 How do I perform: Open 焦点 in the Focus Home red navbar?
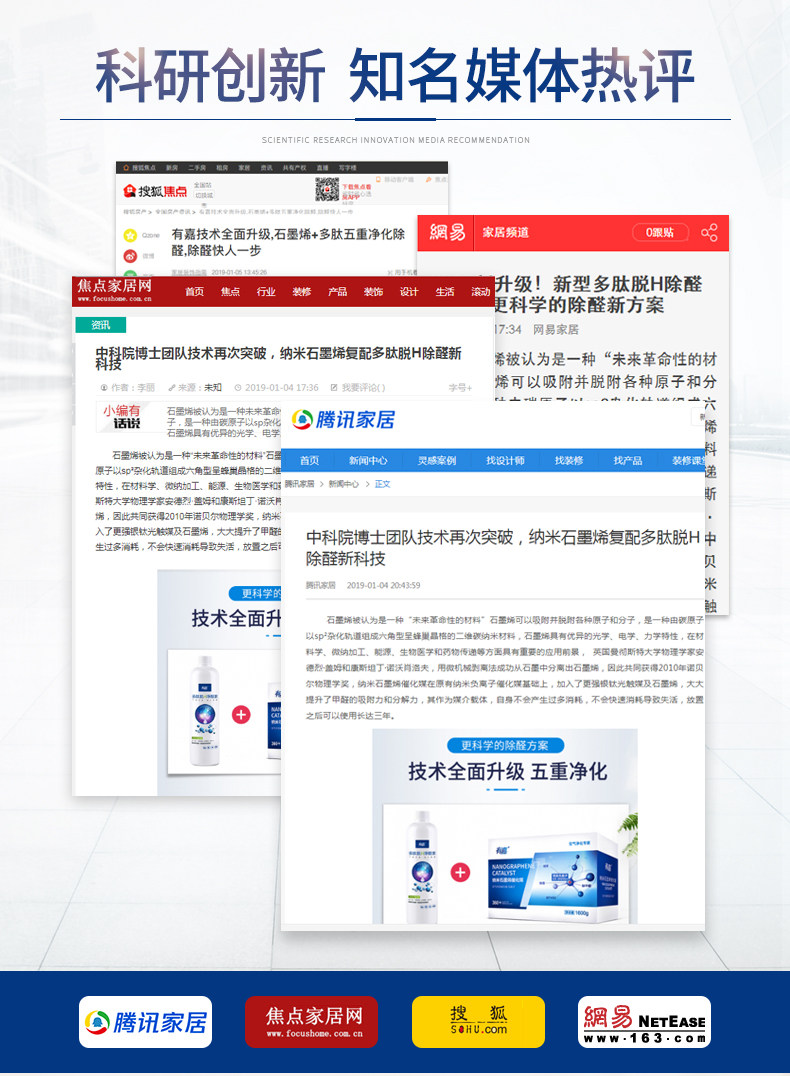click(230, 292)
